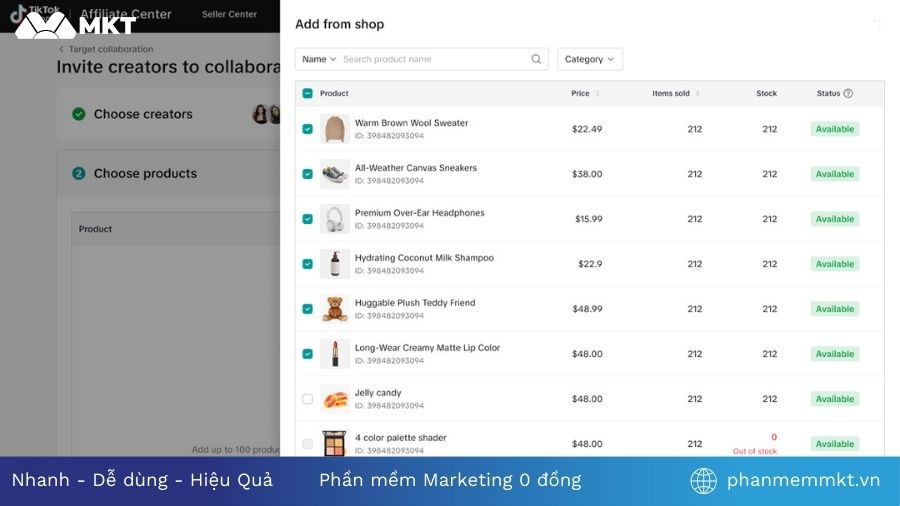900x506 pixels.
Task: Open the Affiliate Center menu item
Action: (126, 15)
